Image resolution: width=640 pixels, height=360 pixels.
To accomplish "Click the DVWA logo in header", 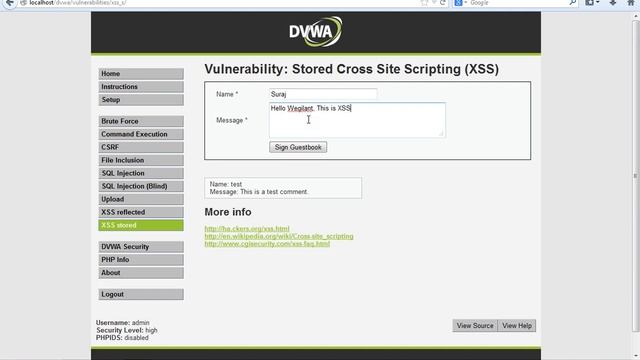I will [x=316, y=31].
